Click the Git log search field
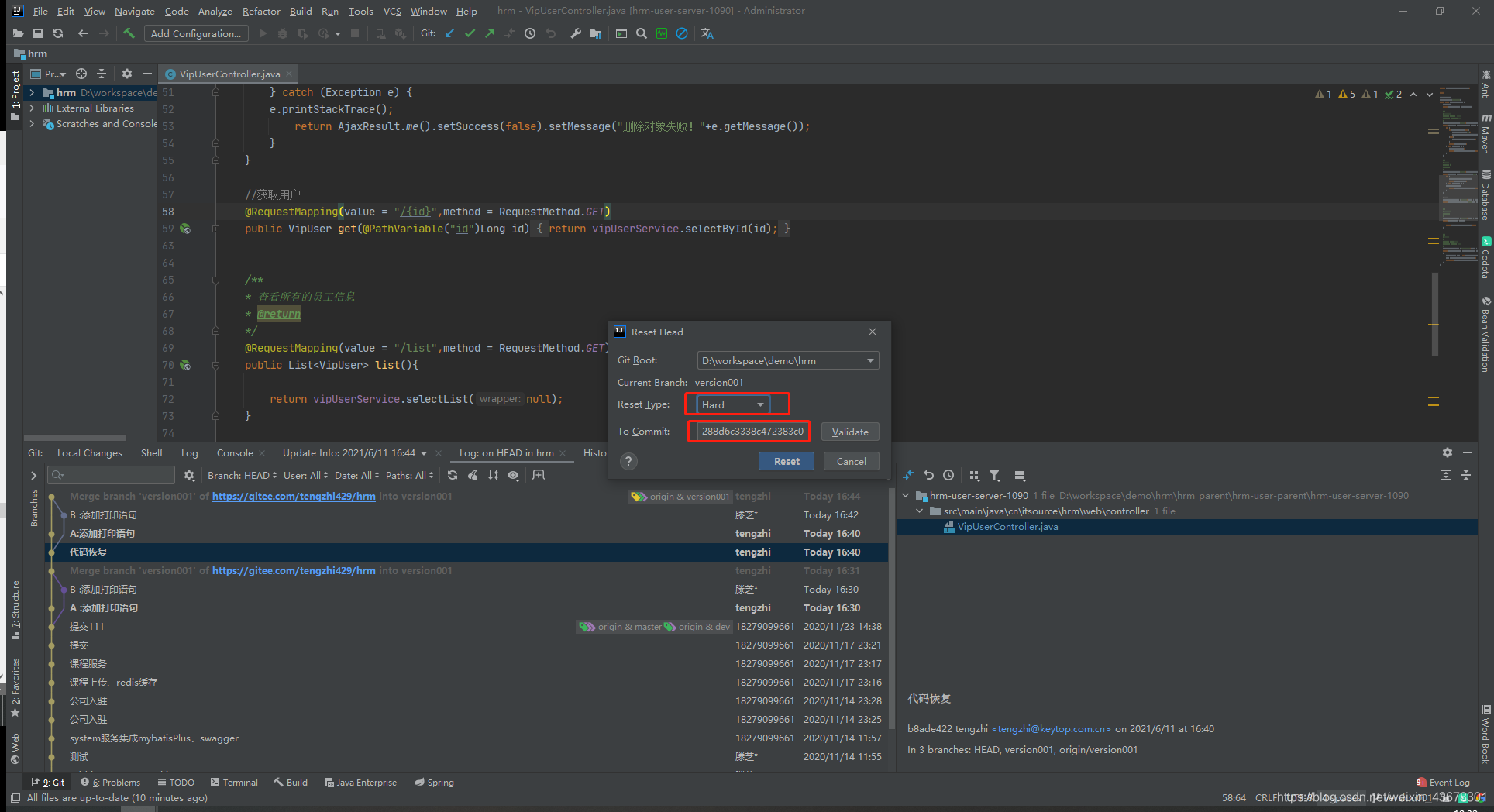Viewport: 1494px width, 812px height. pos(111,475)
